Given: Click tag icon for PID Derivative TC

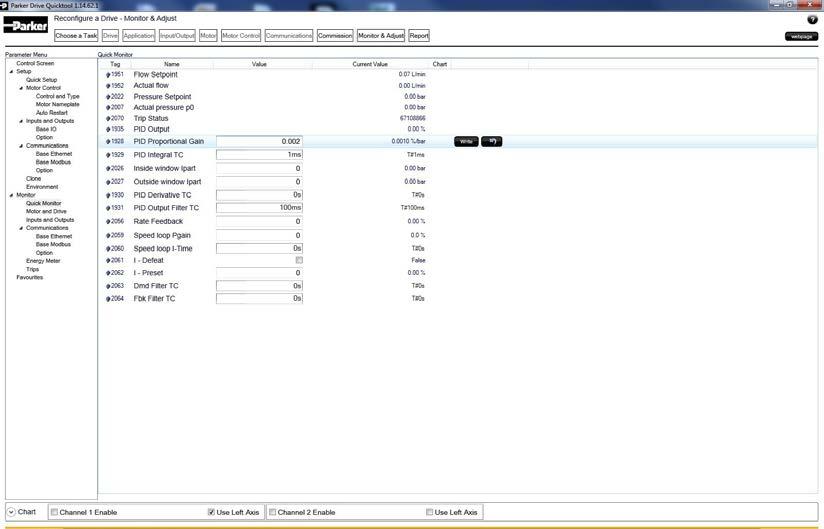Looking at the screenshot, I should (108, 195).
